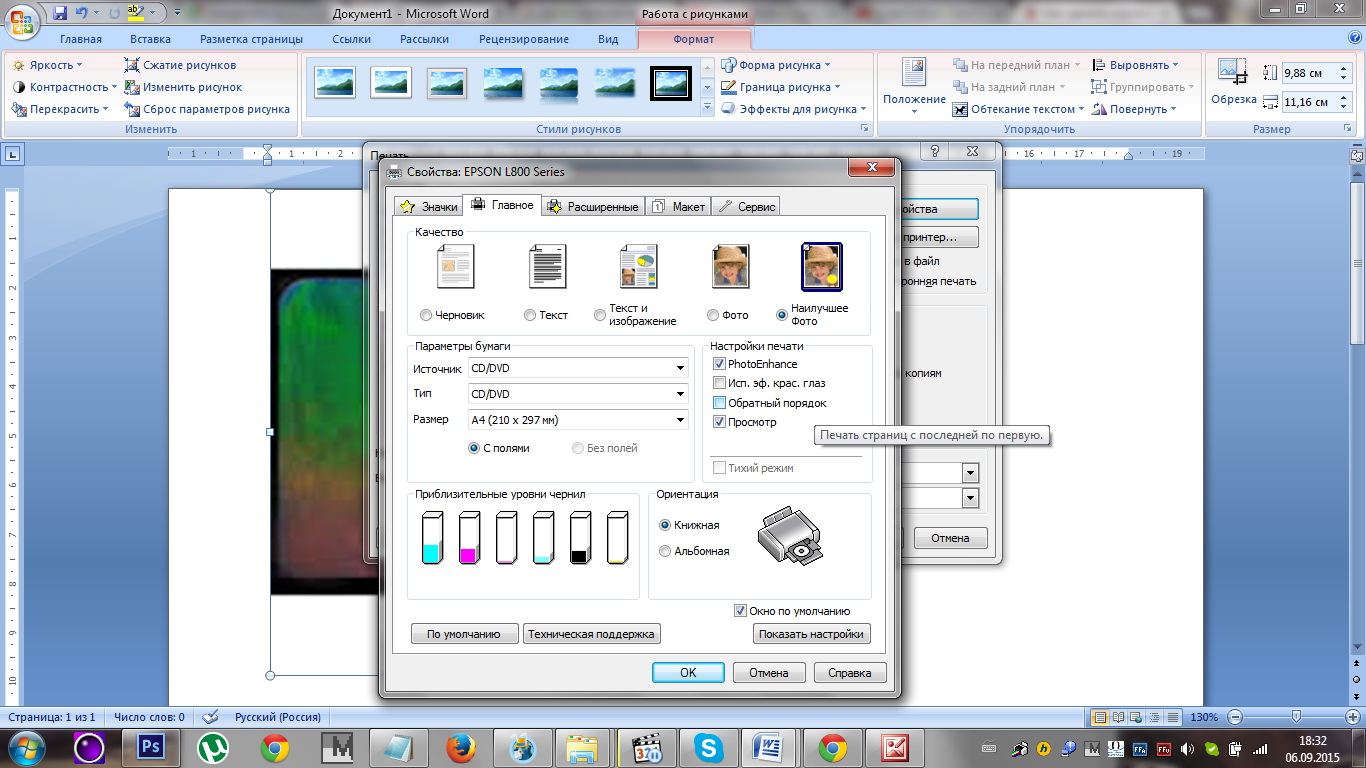Click the volume speaker icon in system tray
1366x768 pixels.
(x=1188, y=748)
